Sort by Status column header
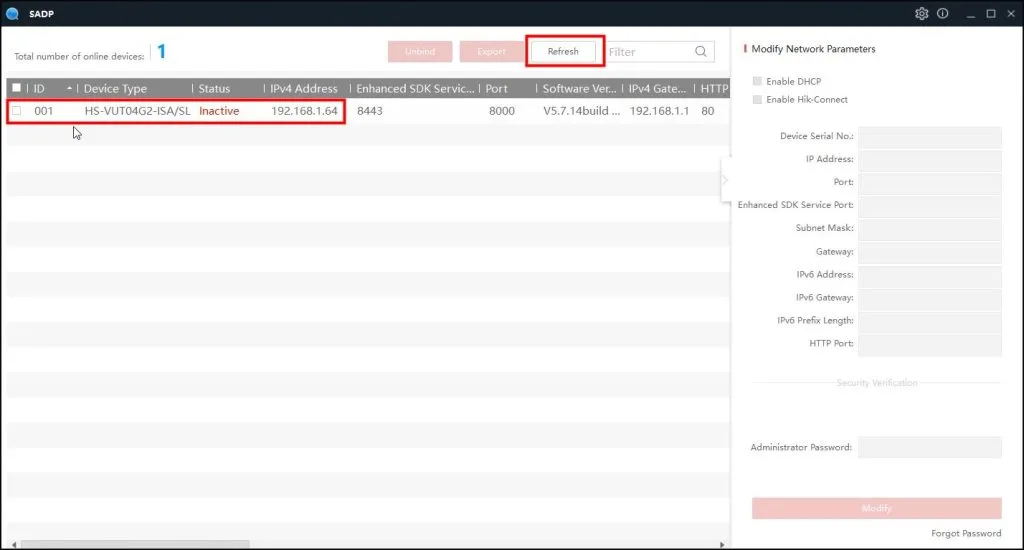This screenshot has width=1024, height=550. pos(214,88)
